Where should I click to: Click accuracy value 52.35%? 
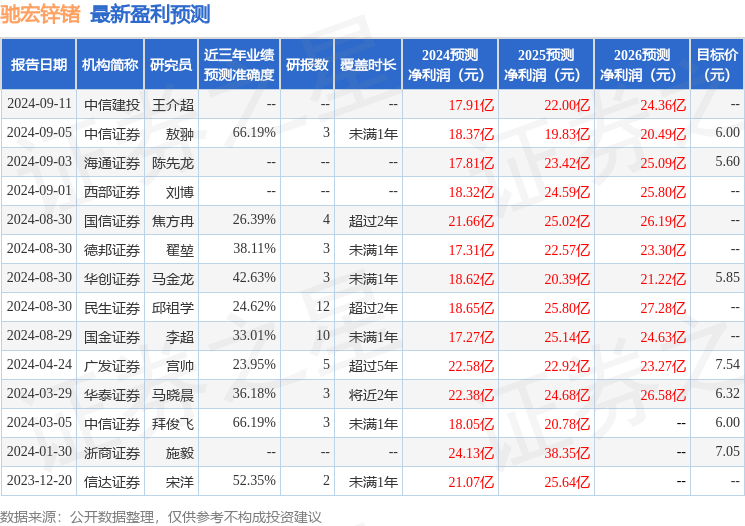click(x=254, y=480)
